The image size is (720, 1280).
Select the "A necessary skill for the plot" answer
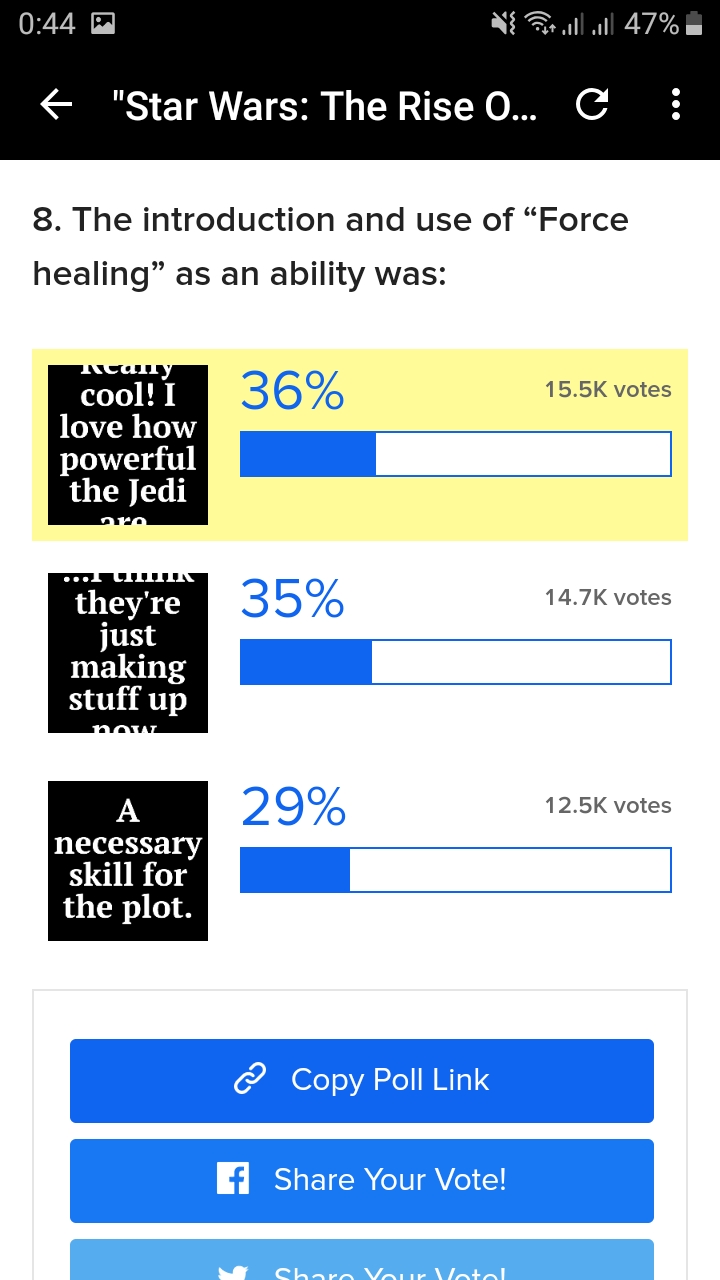click(x=360, y=861)
